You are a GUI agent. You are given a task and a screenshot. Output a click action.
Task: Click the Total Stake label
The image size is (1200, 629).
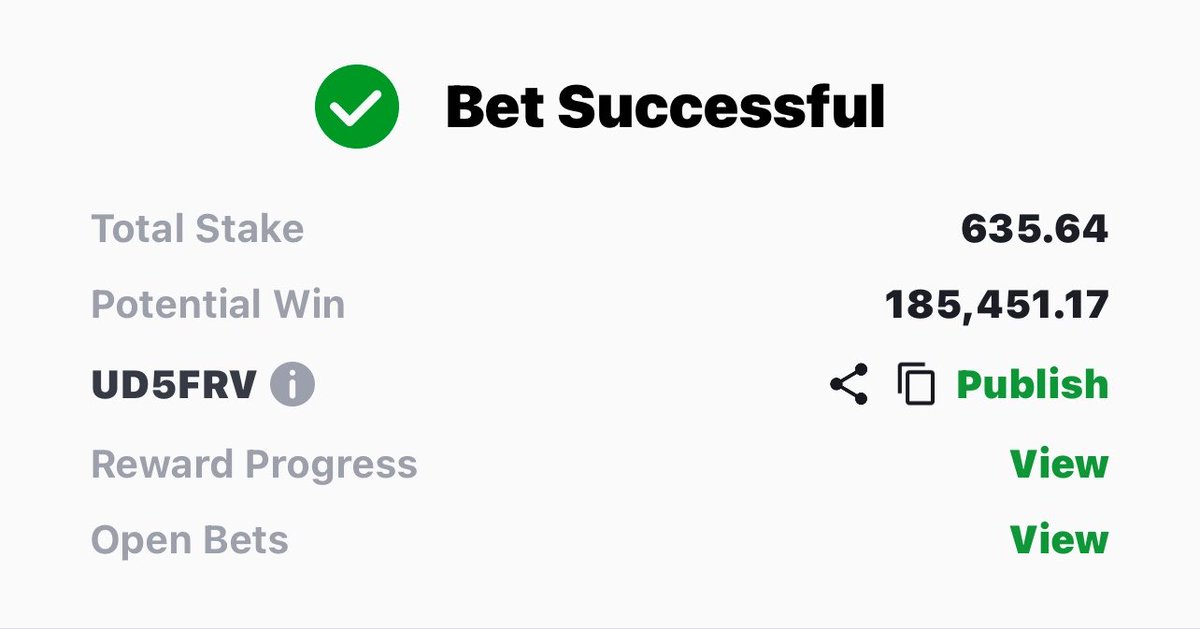click(197, 230)
